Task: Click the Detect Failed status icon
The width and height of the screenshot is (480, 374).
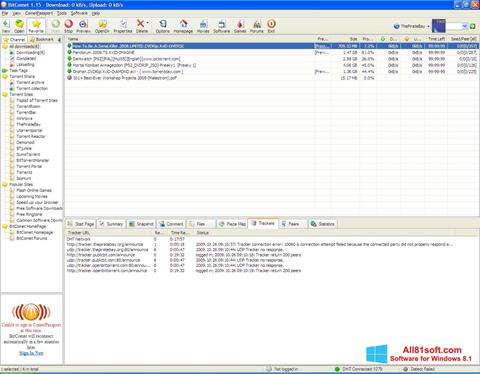Action: (x=406, y=369)
